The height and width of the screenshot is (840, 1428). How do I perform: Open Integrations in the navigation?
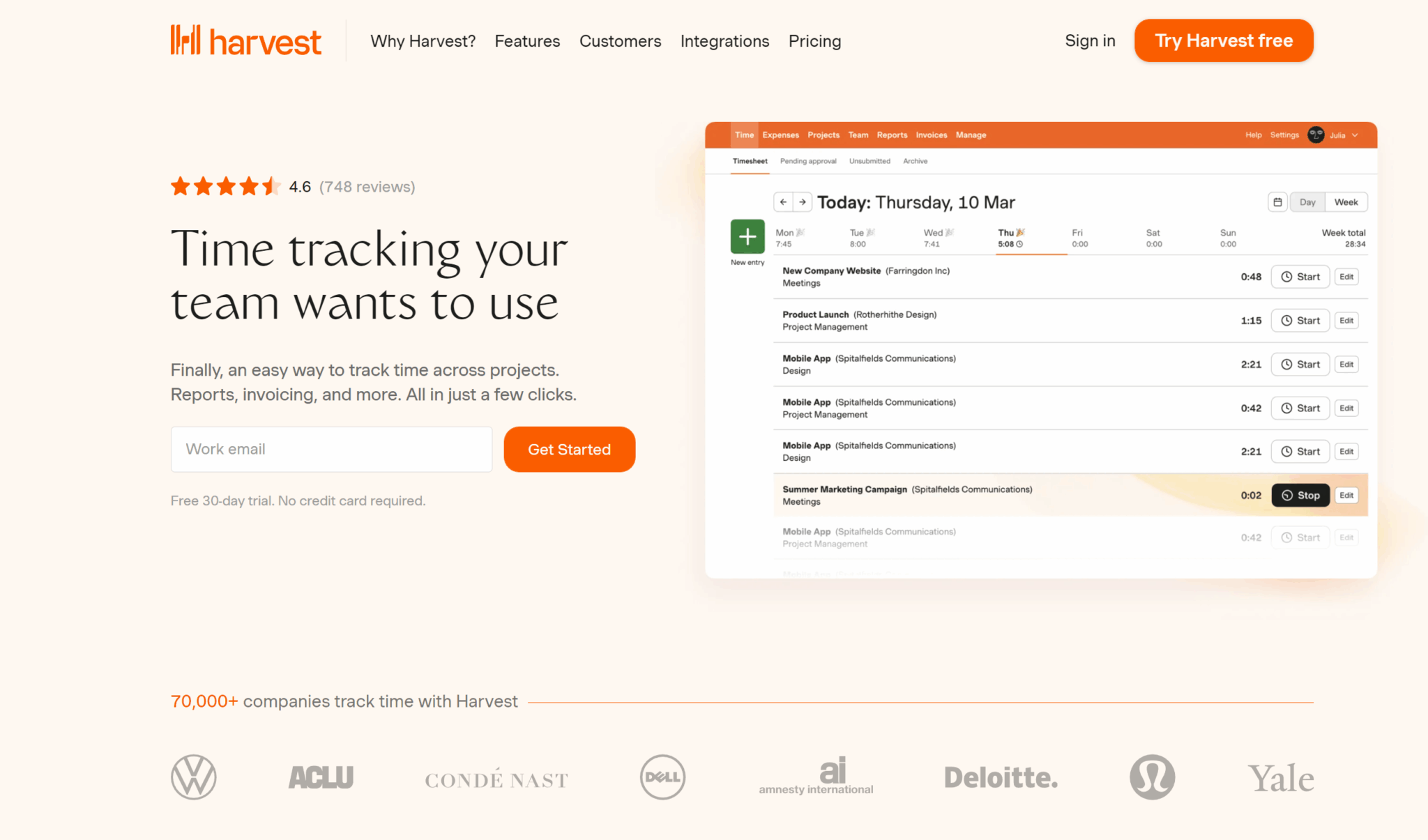click(724, 41)
